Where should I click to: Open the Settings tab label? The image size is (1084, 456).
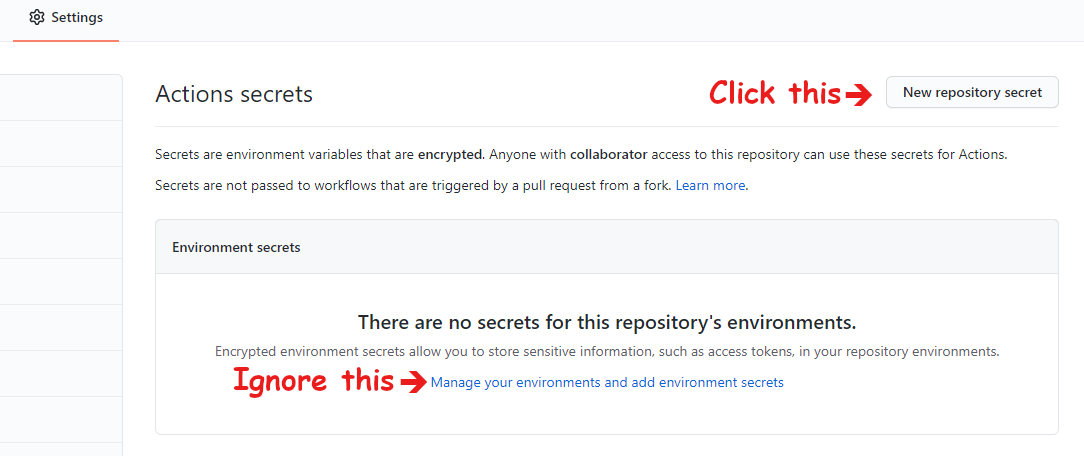click(x=77, y=17)
